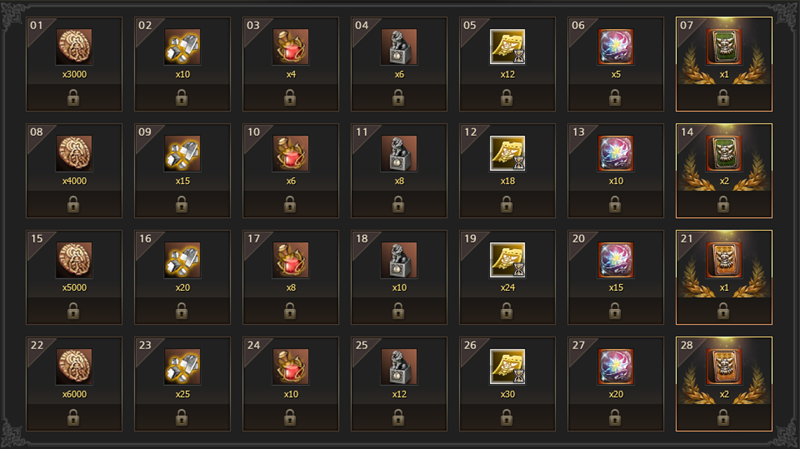Select the silver ingots icon in day 02

[x=182, y=46]
